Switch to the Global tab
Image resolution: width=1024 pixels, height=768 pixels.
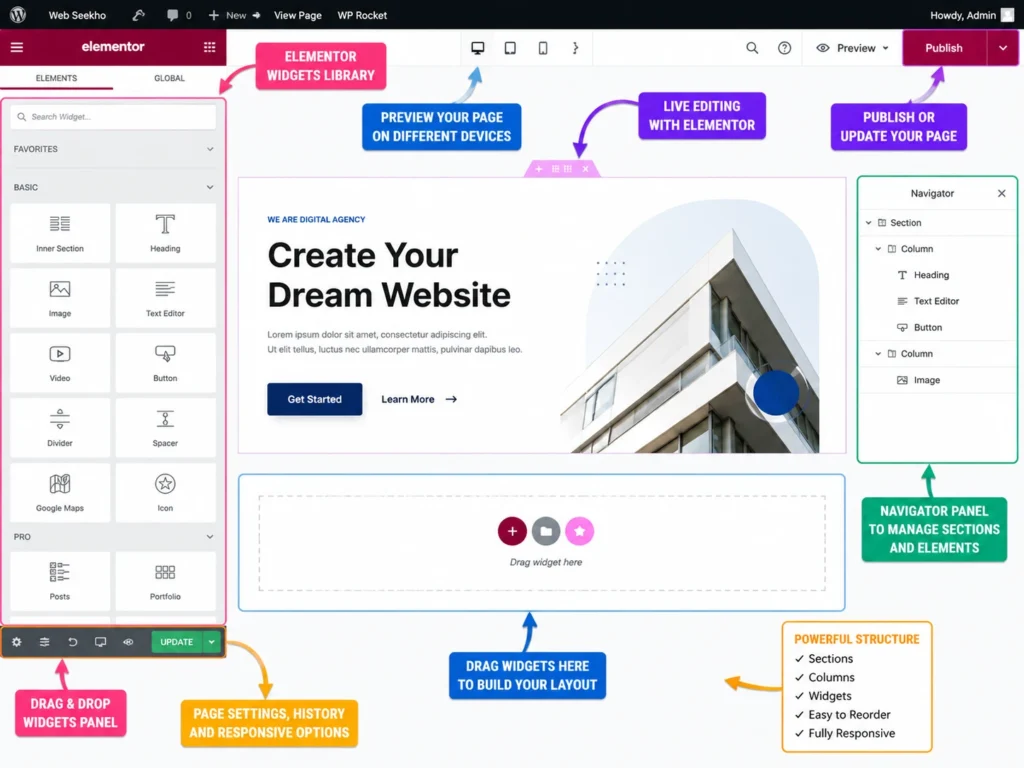click(169, 78)
